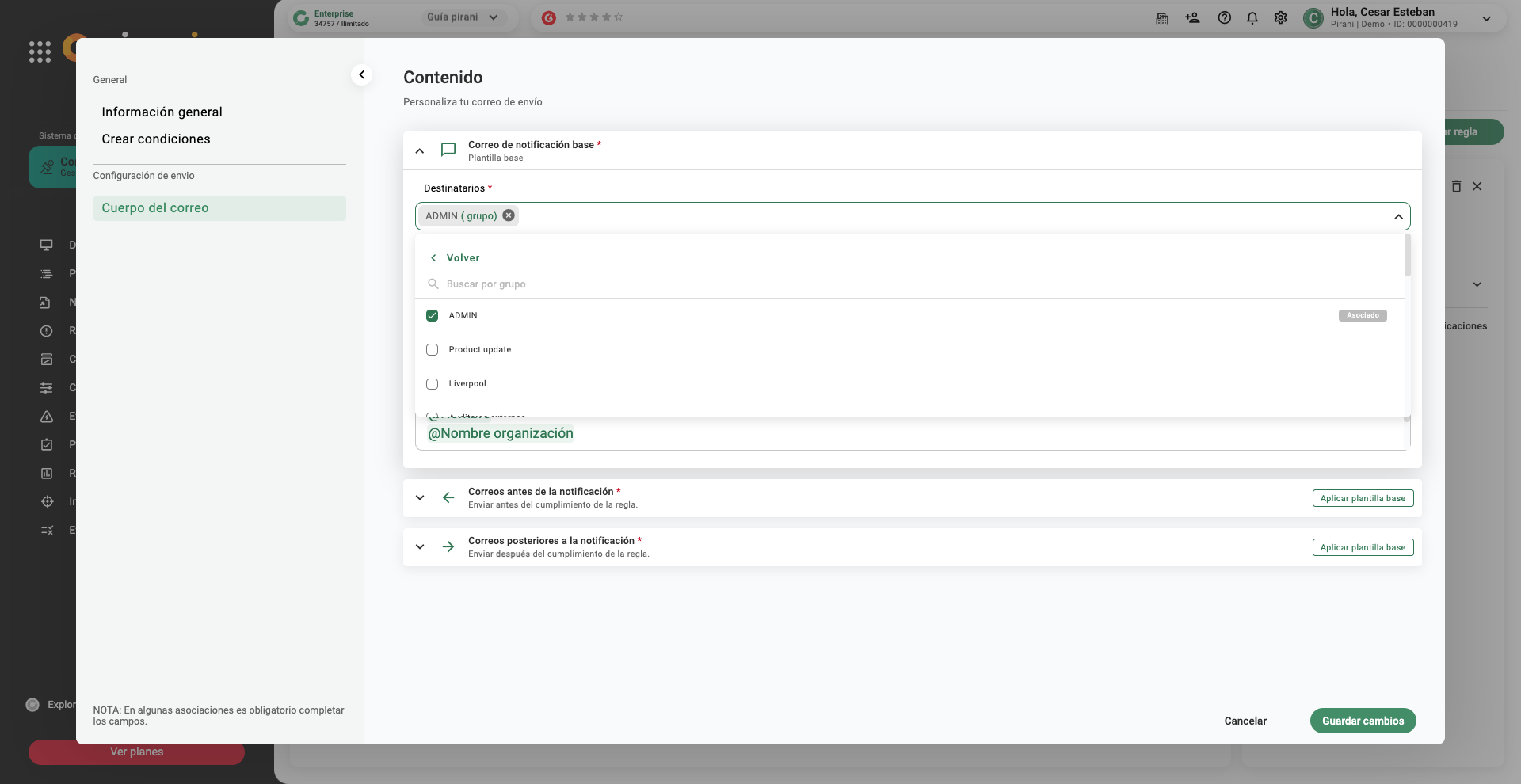Click the group list scrollbar
Viewport: 1521px width, 784px height.
click(x=1407, y=255)
